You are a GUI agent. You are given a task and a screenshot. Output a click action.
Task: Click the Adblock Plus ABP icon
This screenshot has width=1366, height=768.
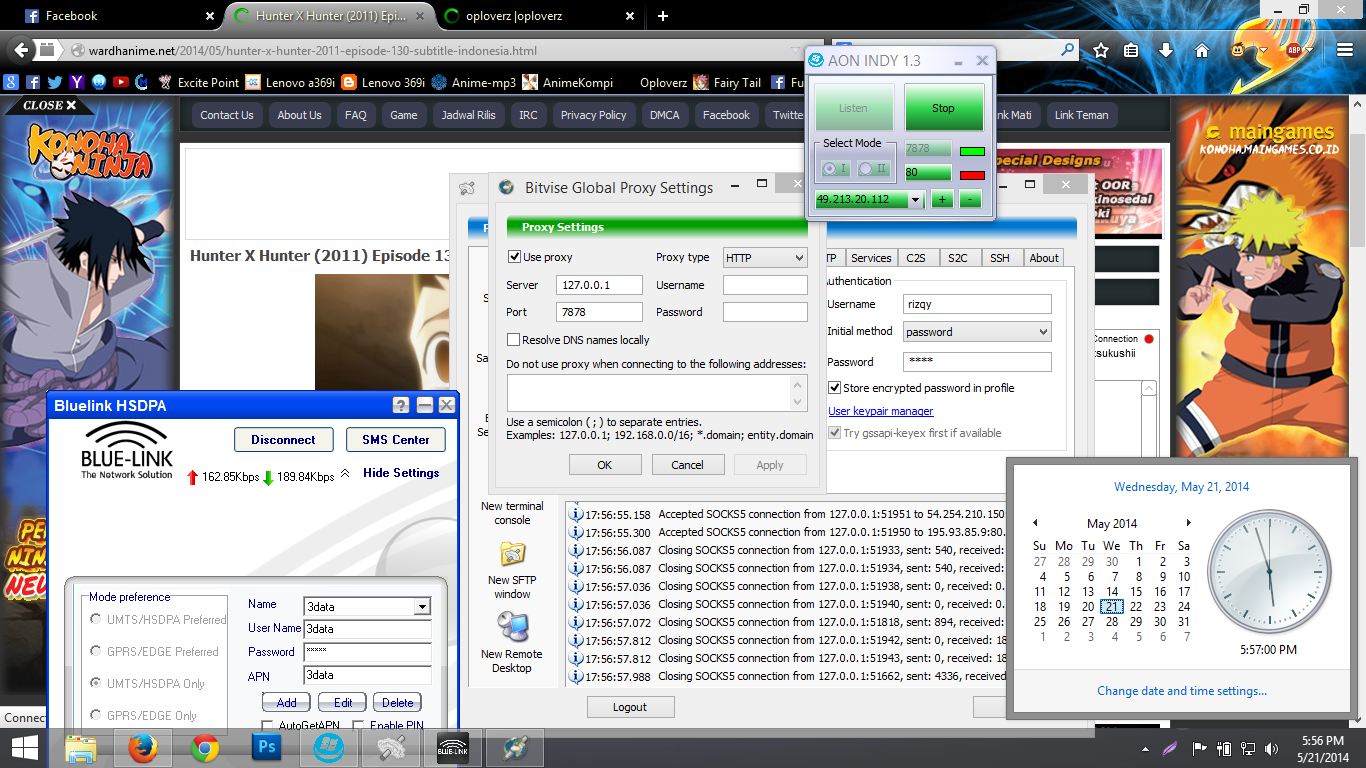click(x=1293, y=50)
